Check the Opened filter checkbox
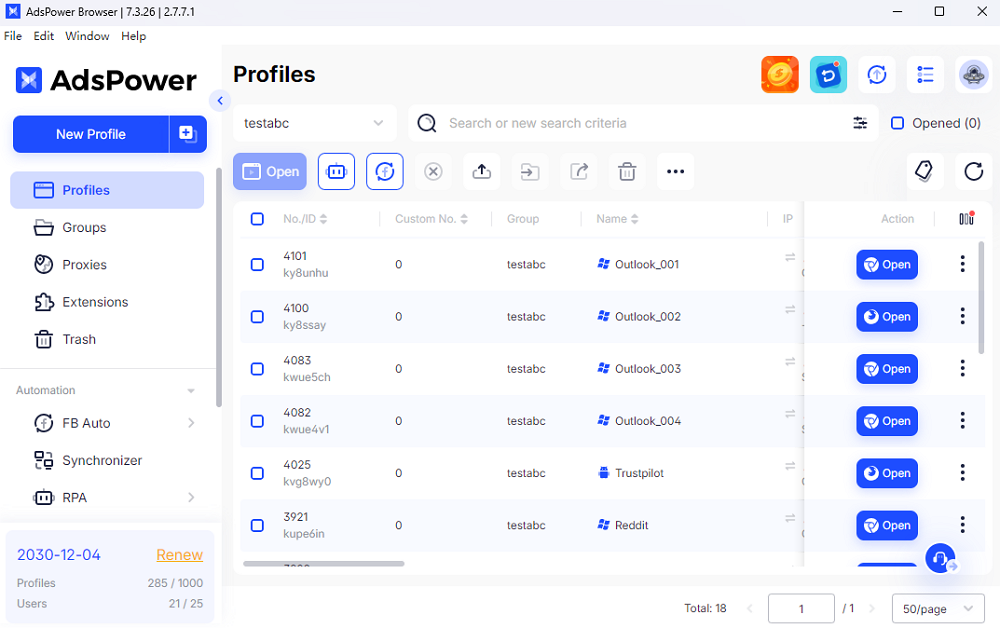The height and width of the screenshot is (628, 1000). [895, 123]
